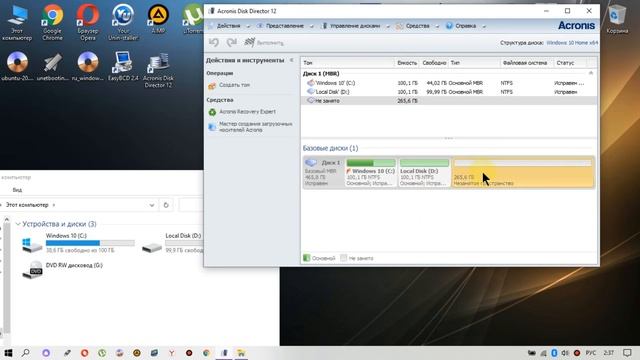Viewport: 640px width, 360px height.
Task: Select the Windows 10 (C:) row in volume list
Action: (449, 83)
